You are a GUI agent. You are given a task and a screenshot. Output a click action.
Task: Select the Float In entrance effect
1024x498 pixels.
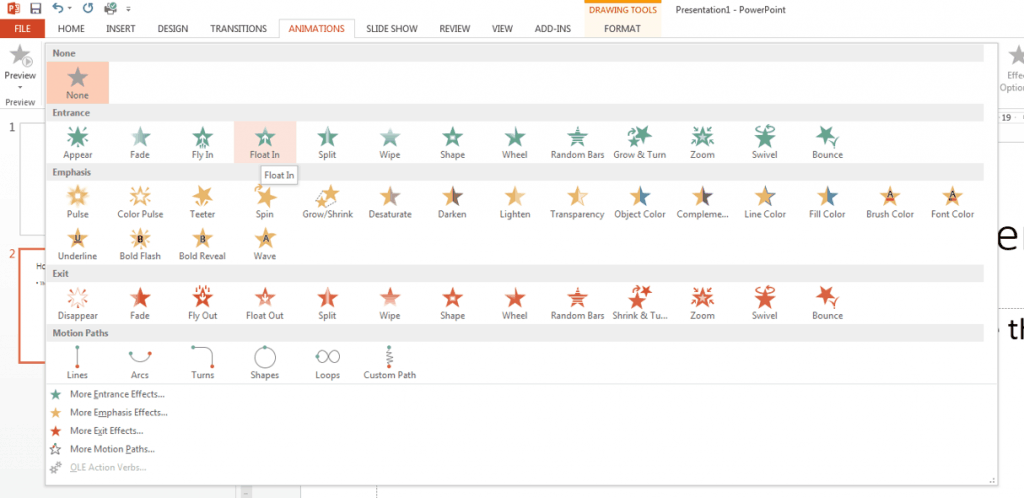click(264, 142)
